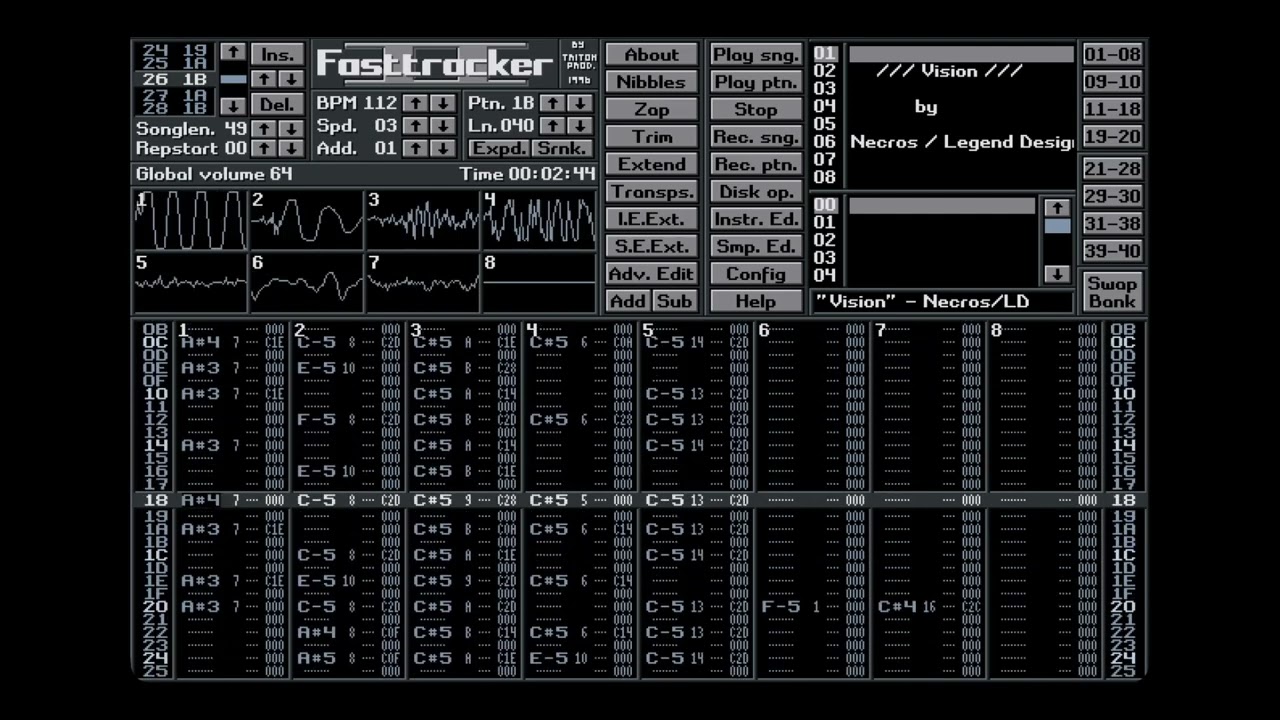Increase BPM with up arrow

coord(415,103)
